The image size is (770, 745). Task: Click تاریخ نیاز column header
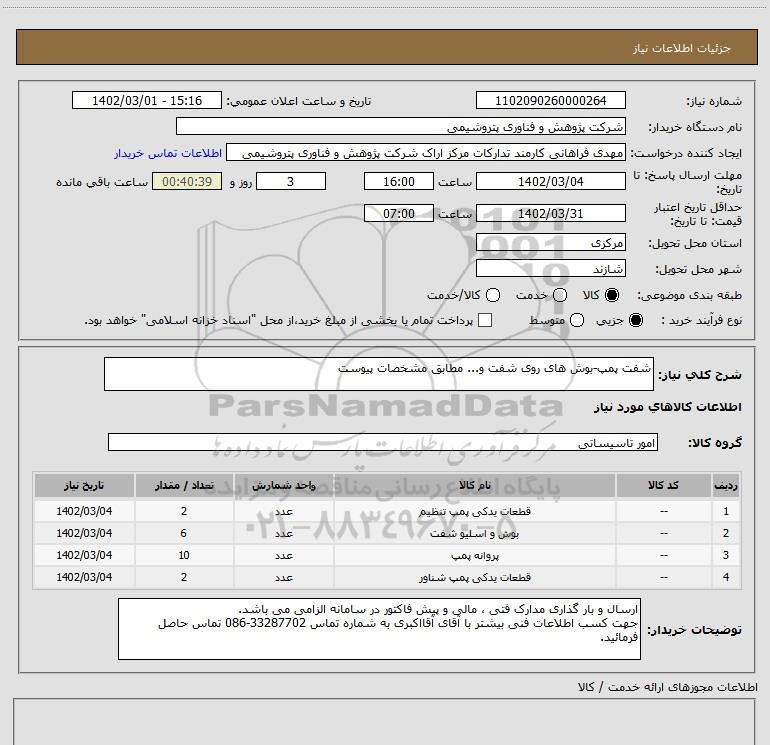84,485
